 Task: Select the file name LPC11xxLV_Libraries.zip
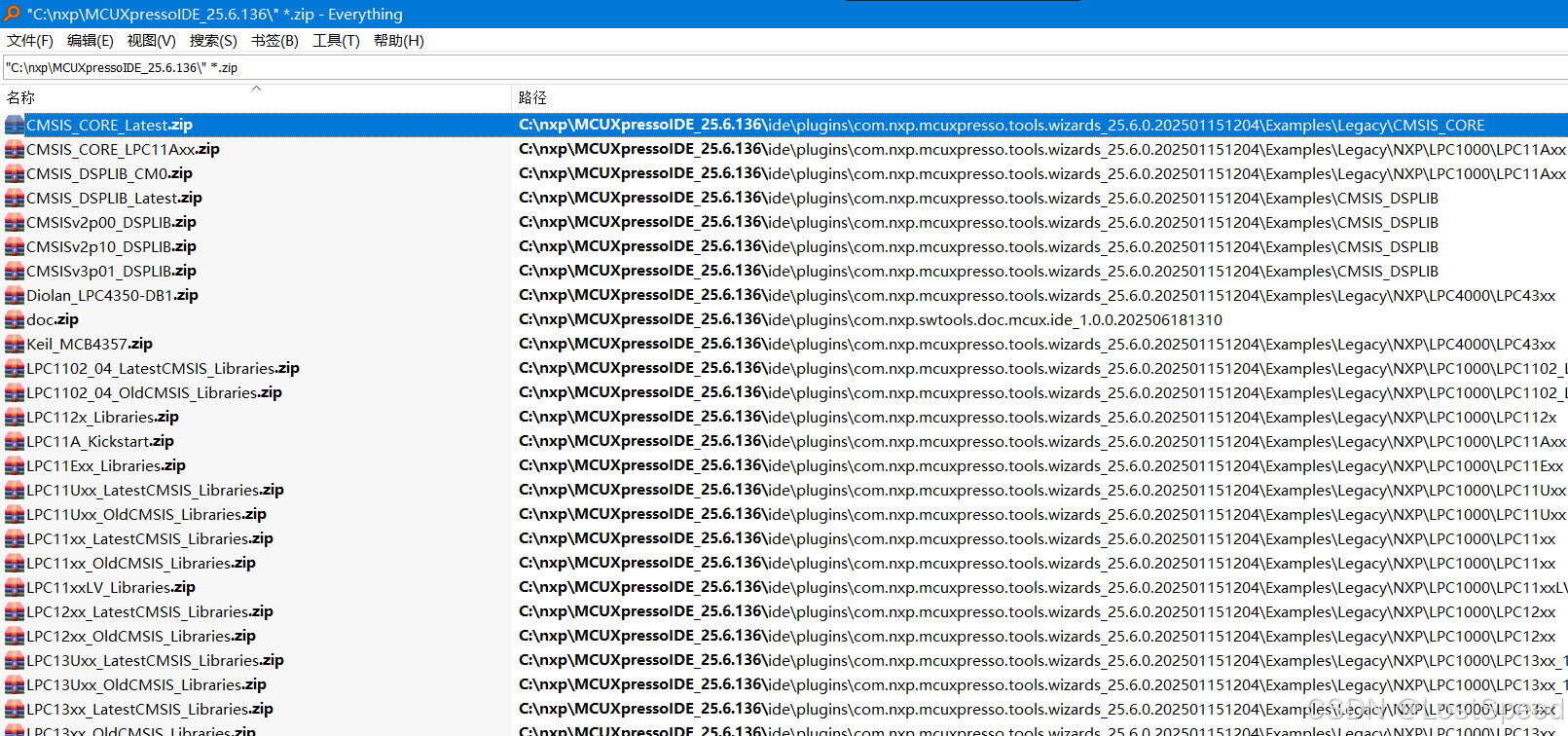(111, 588)
